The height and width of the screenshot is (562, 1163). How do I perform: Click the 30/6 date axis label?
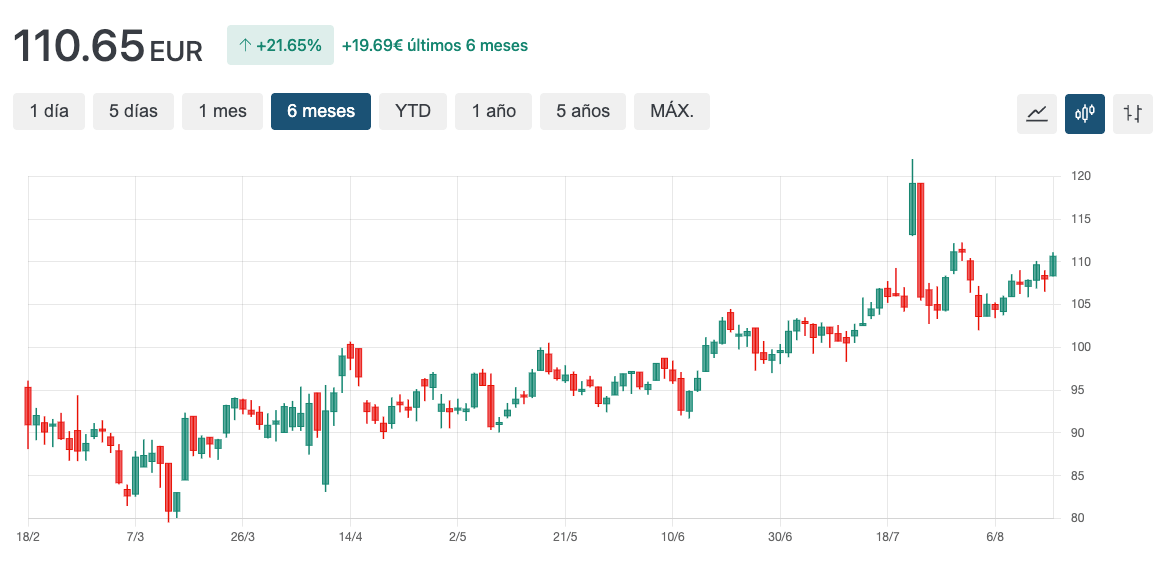780,536
